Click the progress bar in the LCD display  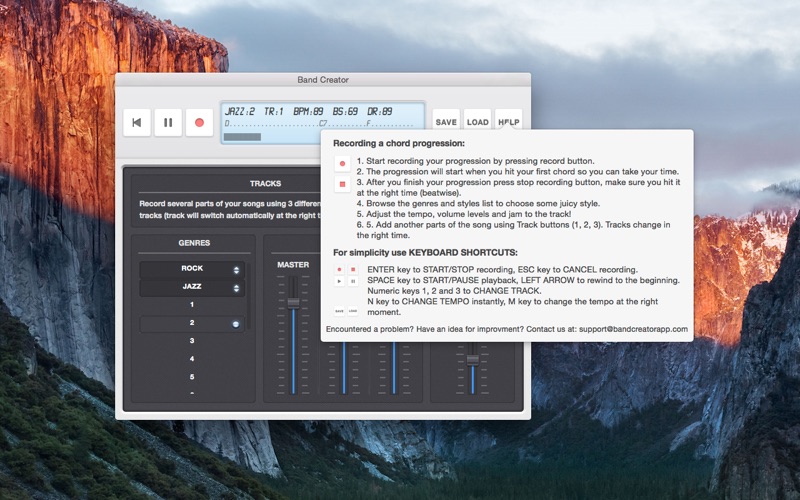click(x=243, y=137)
